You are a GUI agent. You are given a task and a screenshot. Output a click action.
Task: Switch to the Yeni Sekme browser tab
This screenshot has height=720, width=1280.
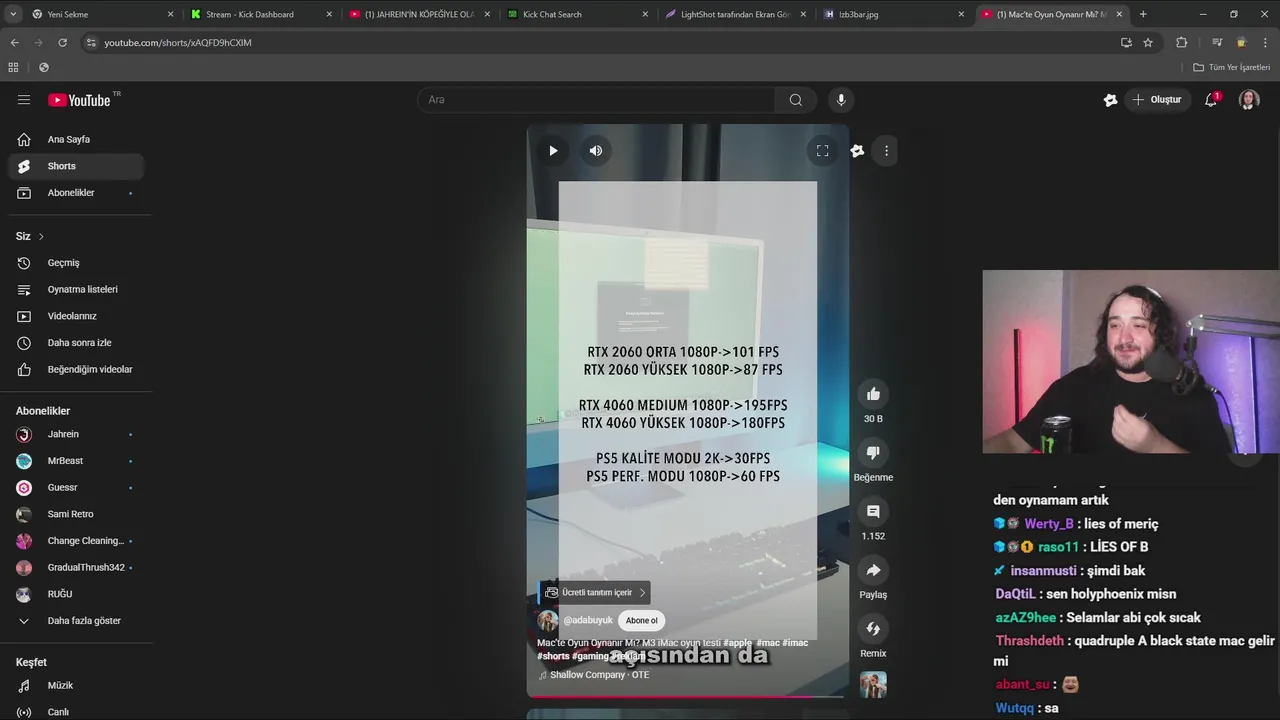point(100,14)
